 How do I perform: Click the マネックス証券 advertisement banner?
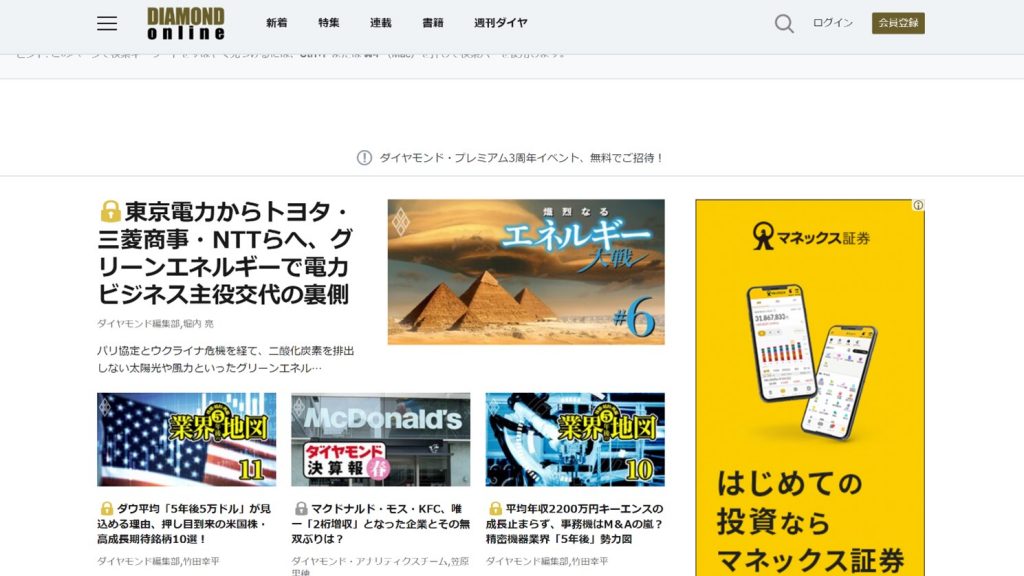810,387
